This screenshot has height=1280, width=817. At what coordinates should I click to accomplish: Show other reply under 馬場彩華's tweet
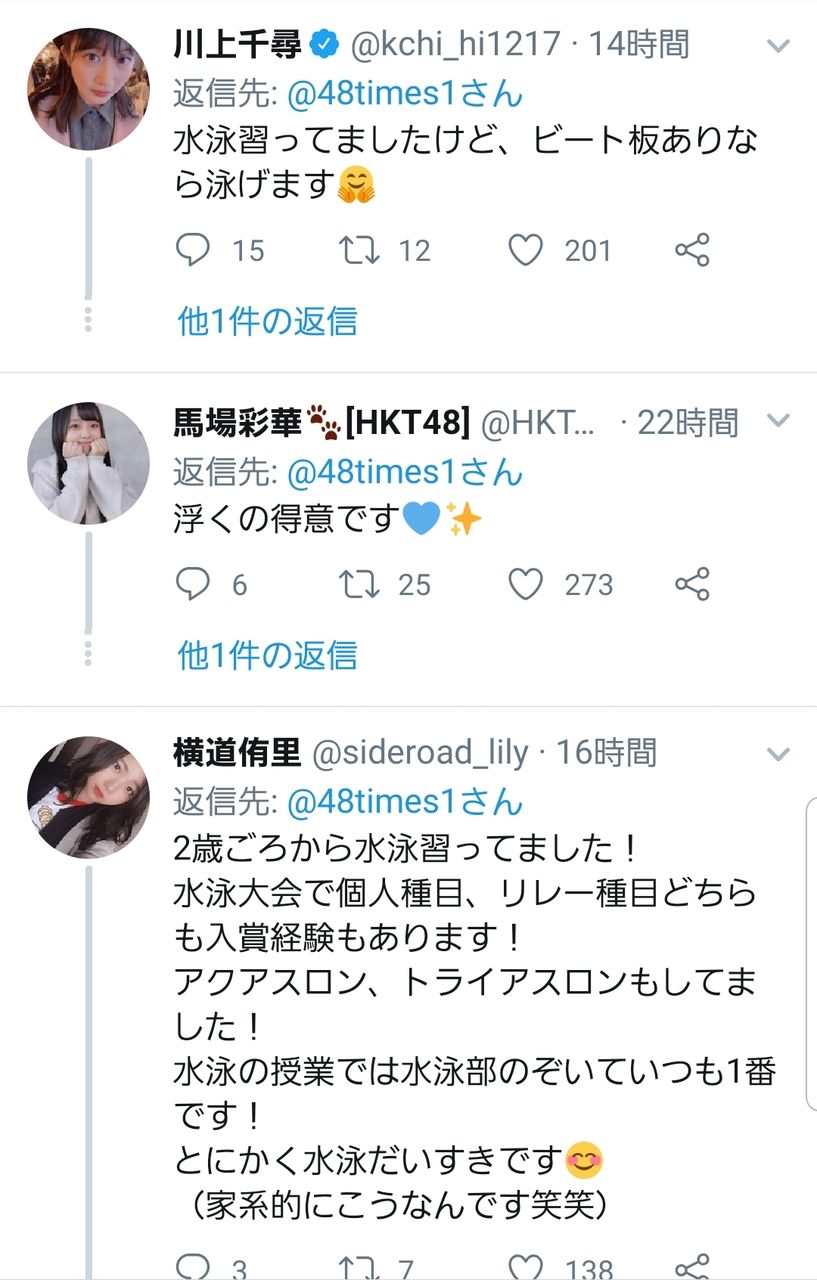tap(267, 655)
